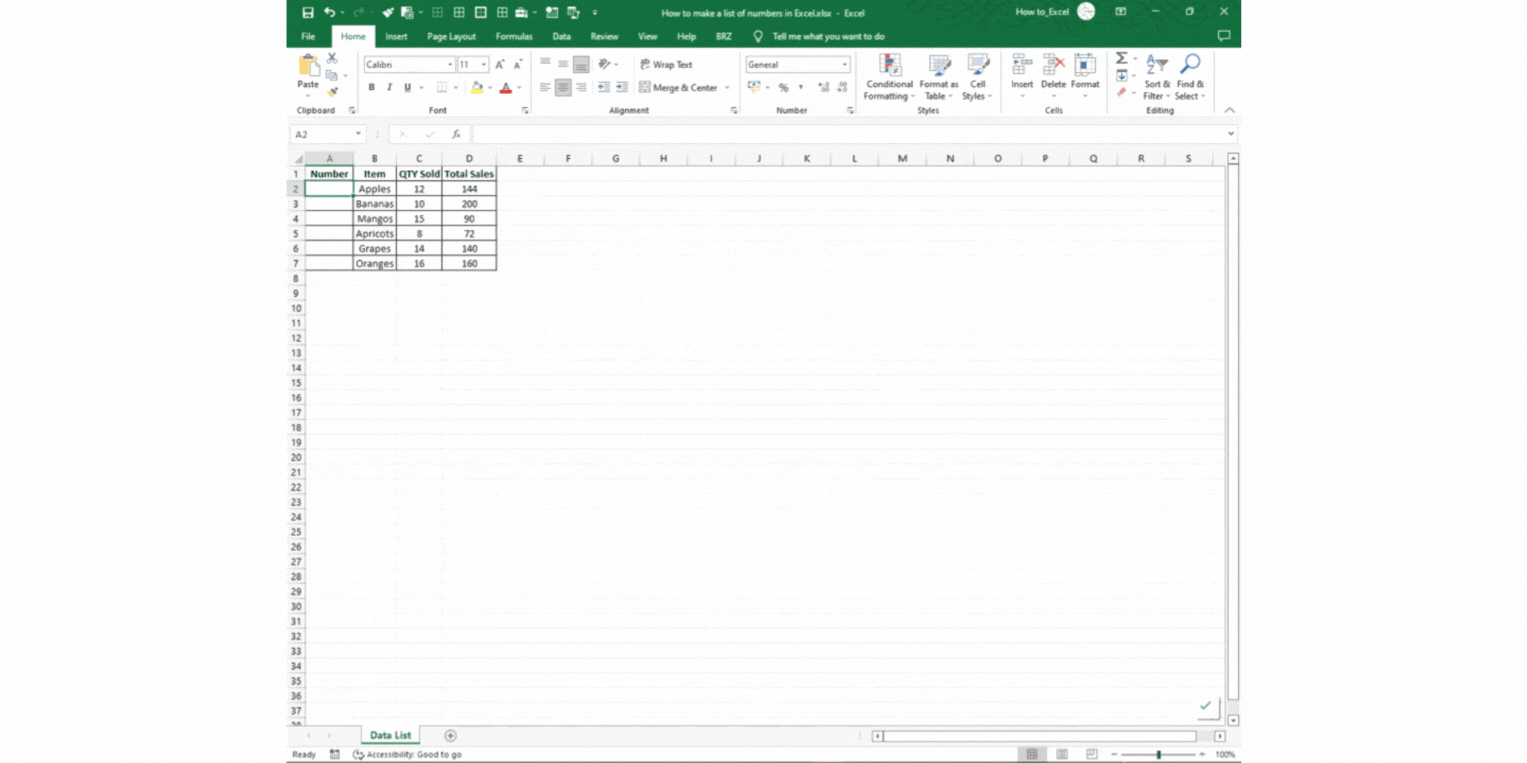Toggle underline formatting
This screenshot has height=763, width=1527.
click(x=406, y=87)
